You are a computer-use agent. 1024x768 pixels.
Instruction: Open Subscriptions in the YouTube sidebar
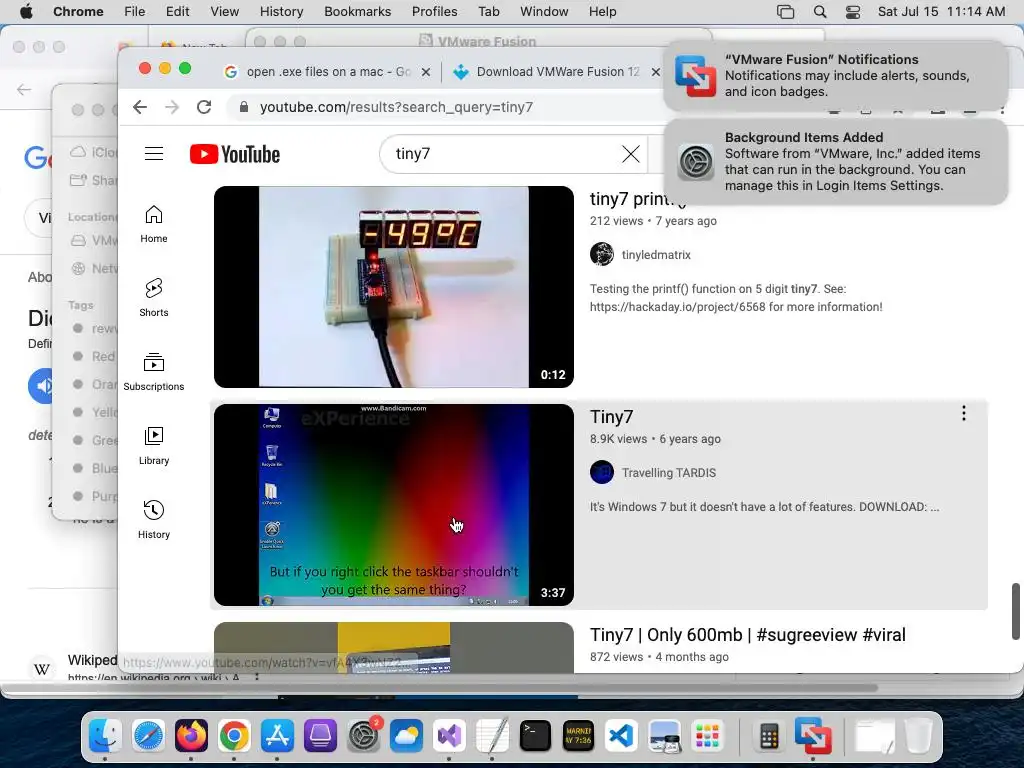point(153,372)
